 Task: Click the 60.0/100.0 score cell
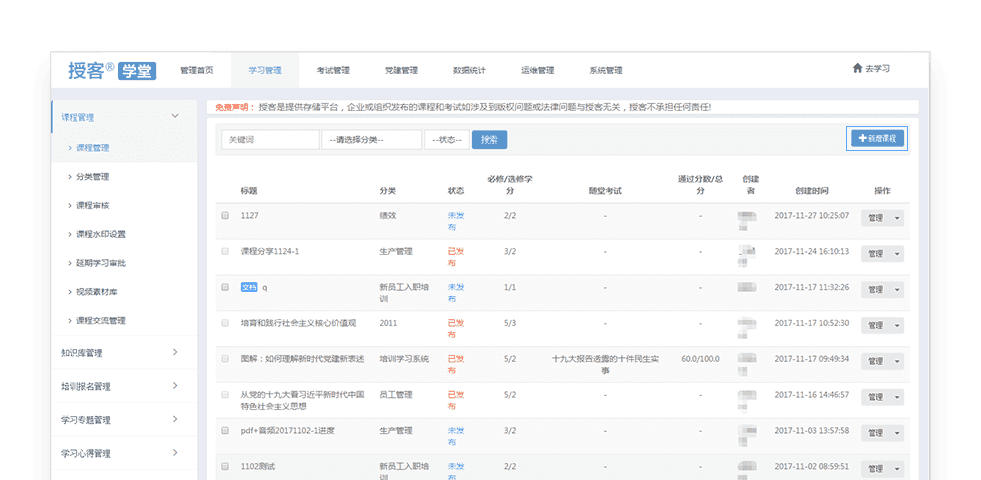700,359
